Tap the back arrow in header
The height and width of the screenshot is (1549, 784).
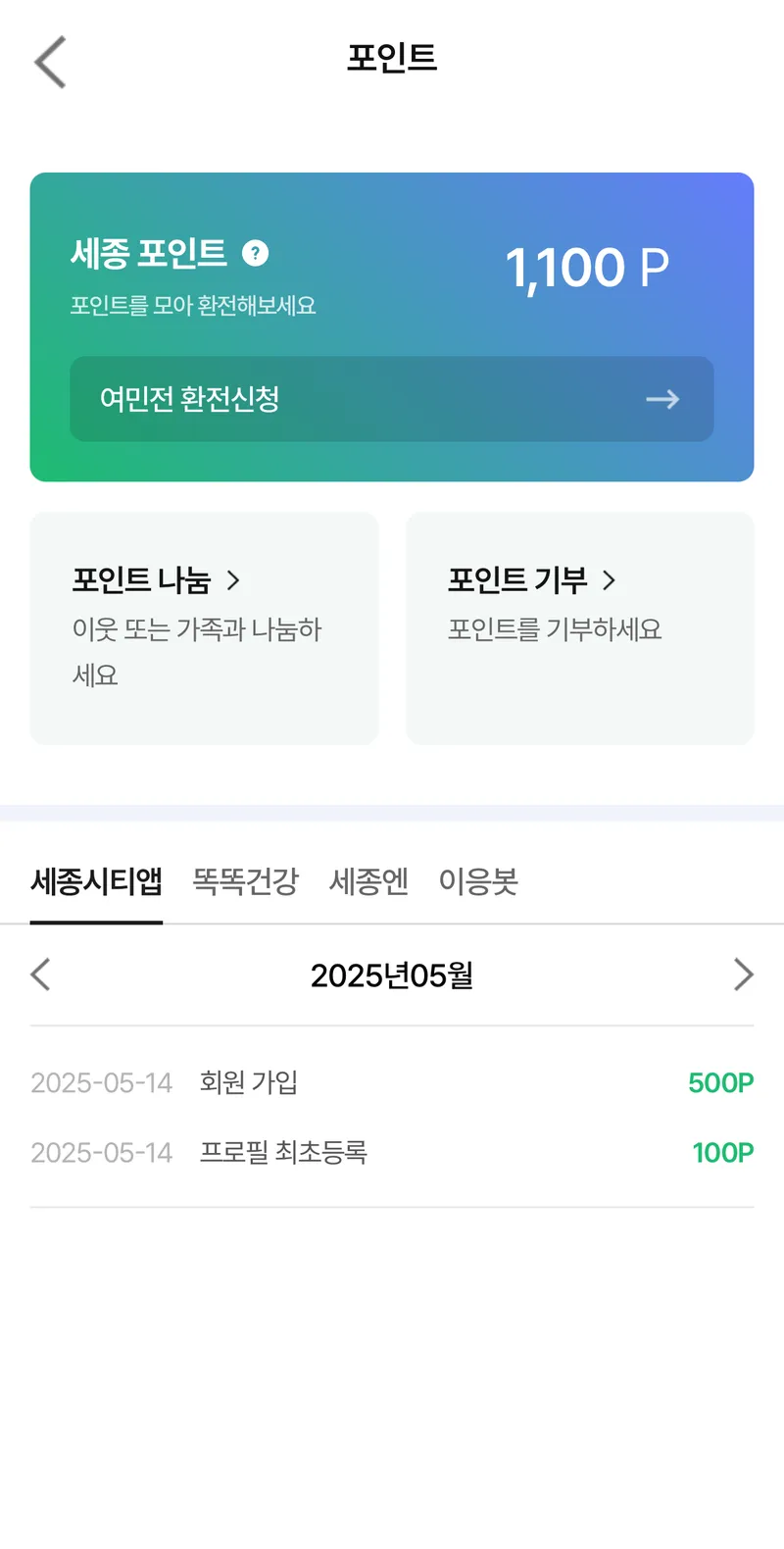[50, 62]
